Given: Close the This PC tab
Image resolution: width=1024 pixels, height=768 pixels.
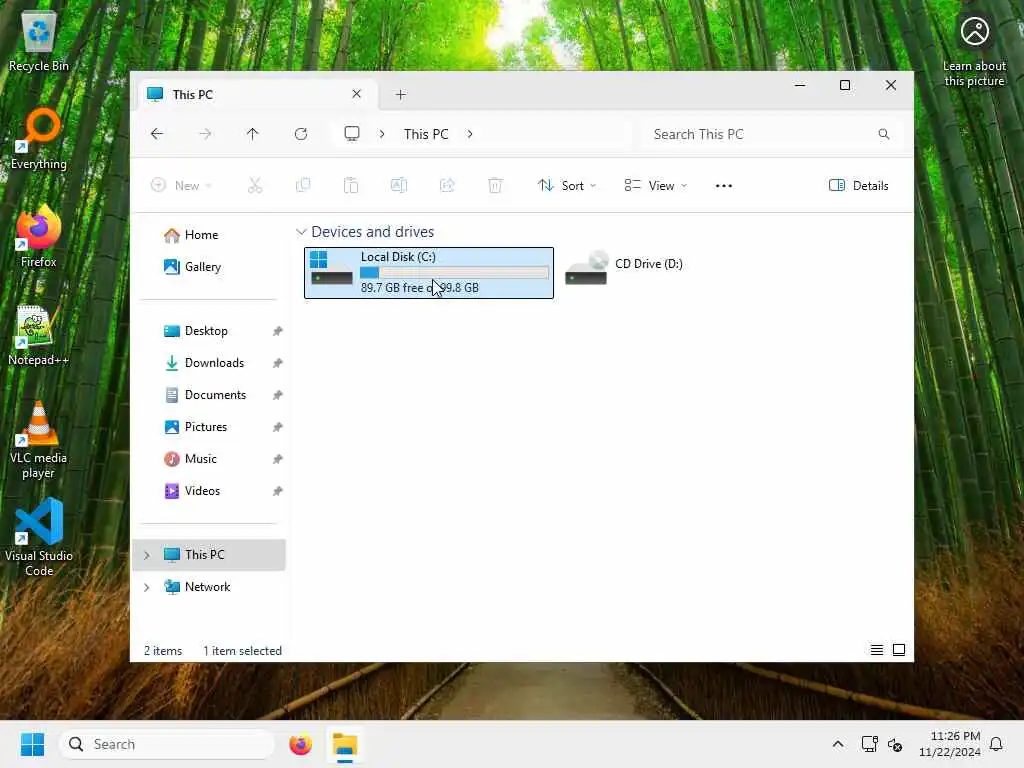Looking at the screenshot, I should (x=357, y=94).
